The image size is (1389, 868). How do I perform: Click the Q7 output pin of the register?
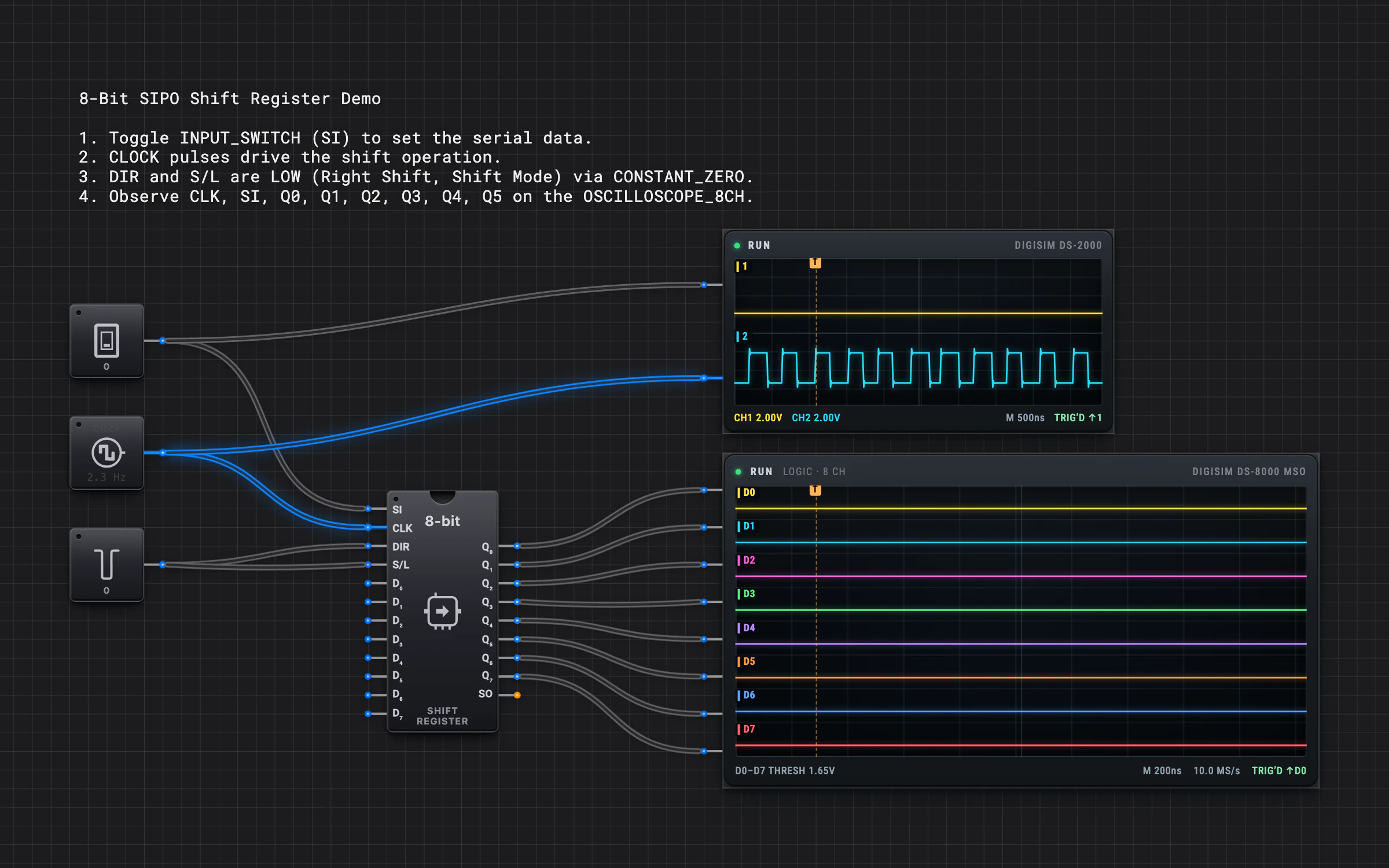pos(517,676)
